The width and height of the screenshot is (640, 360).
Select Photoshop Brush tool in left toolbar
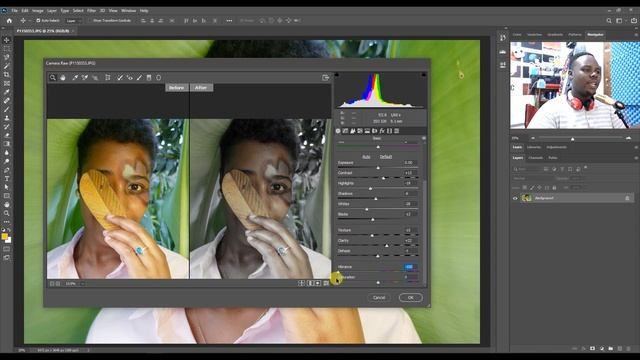pyautogui.click(x=7, y=109)
